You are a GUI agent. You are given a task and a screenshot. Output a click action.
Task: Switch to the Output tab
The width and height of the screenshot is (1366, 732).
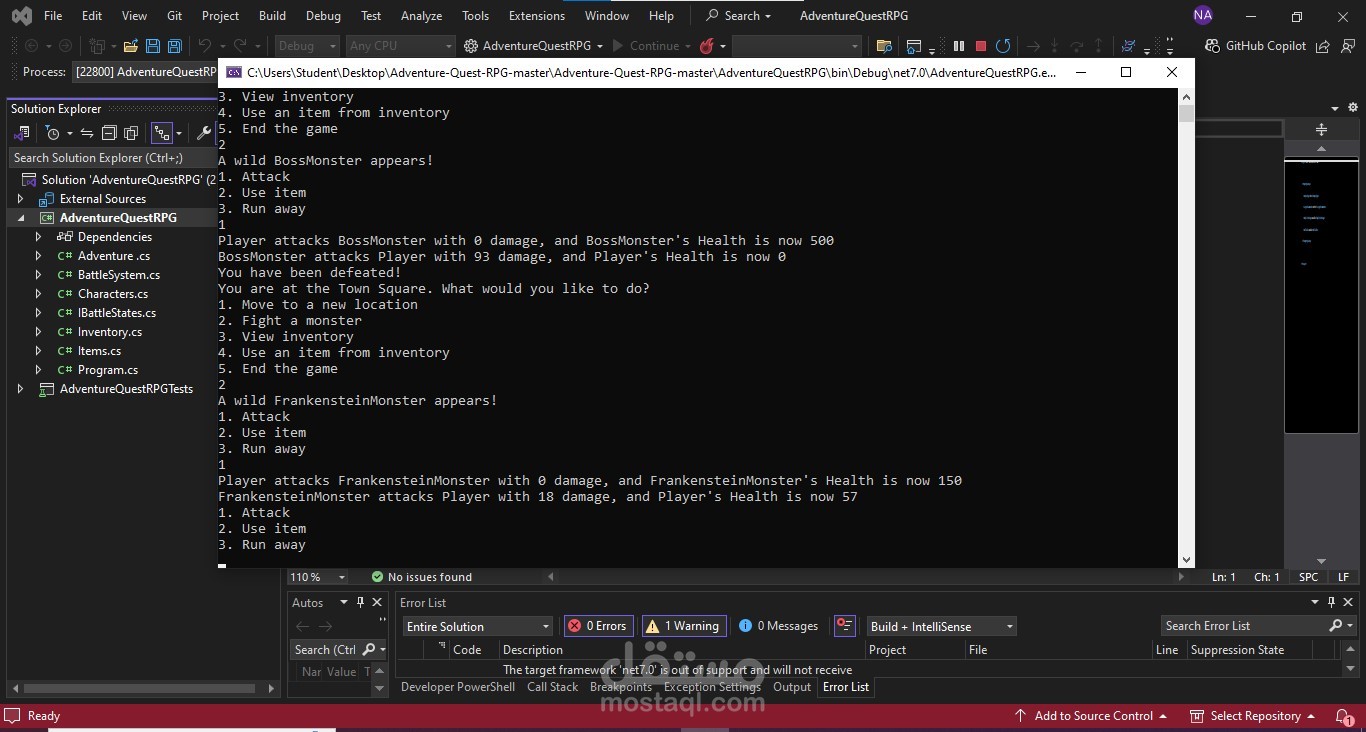pyautogui.click(x=792, y=687)
